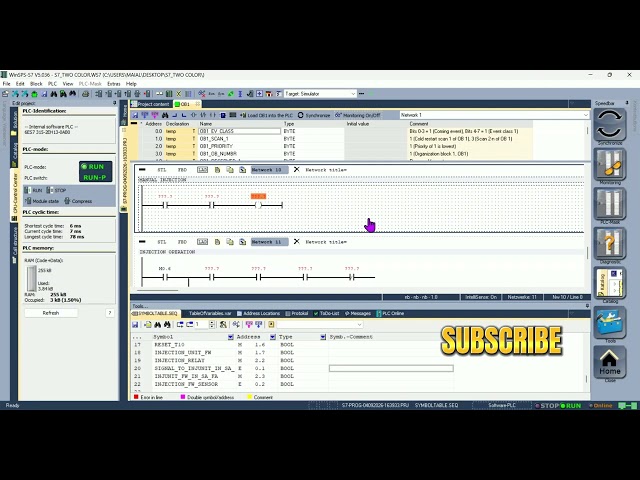Collapse Network 10 with minus icon
This screenshot has width=640, height=480.
coord(142,169)
